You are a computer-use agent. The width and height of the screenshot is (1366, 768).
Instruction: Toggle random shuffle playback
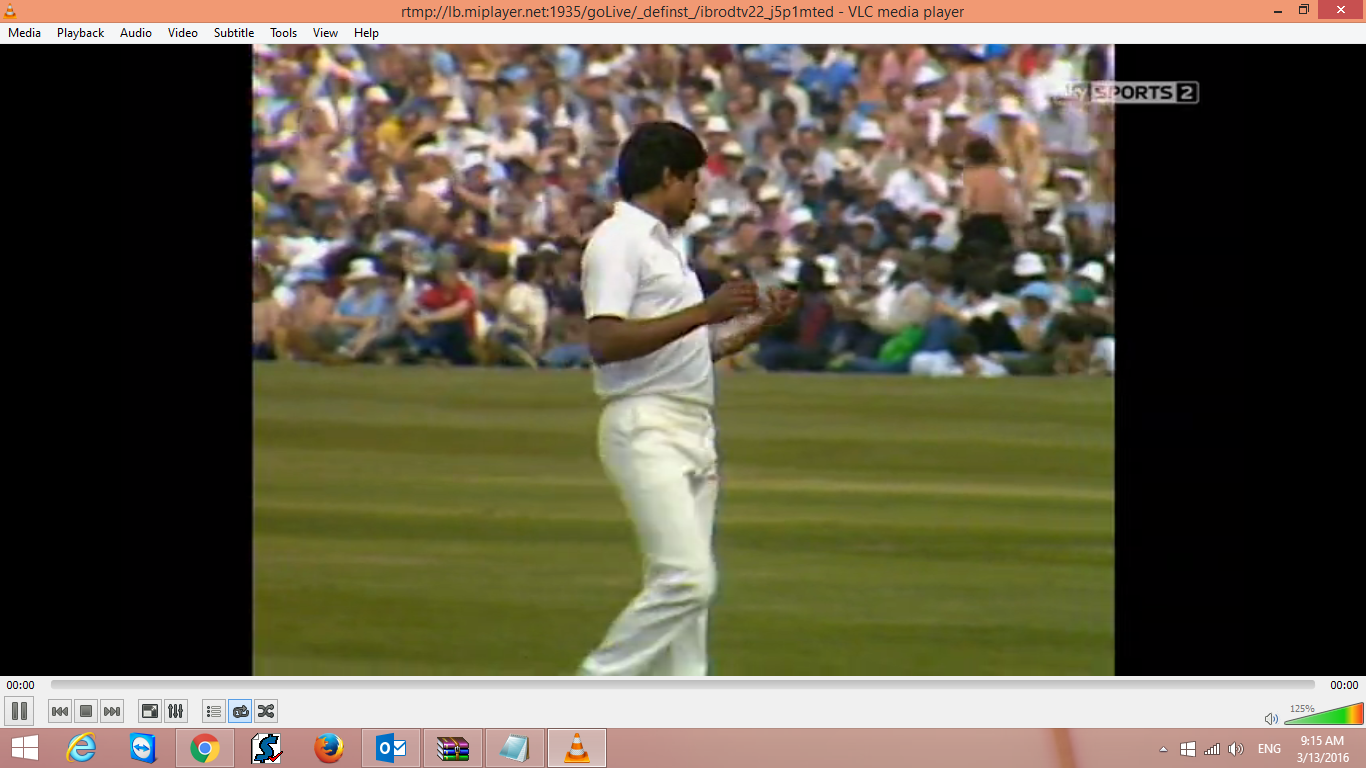tap(266, 711)
